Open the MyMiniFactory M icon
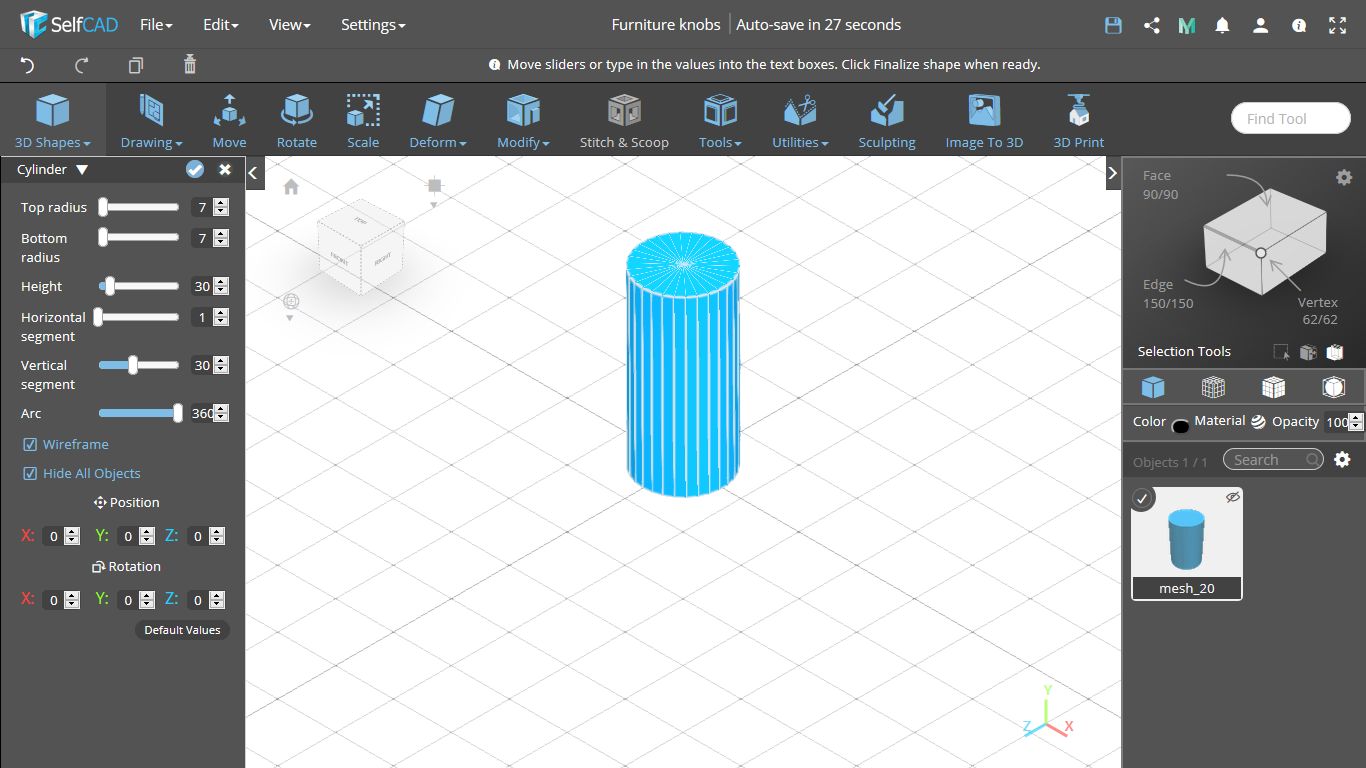Viewport: 1366px width, 768px height. [1187, 26]
